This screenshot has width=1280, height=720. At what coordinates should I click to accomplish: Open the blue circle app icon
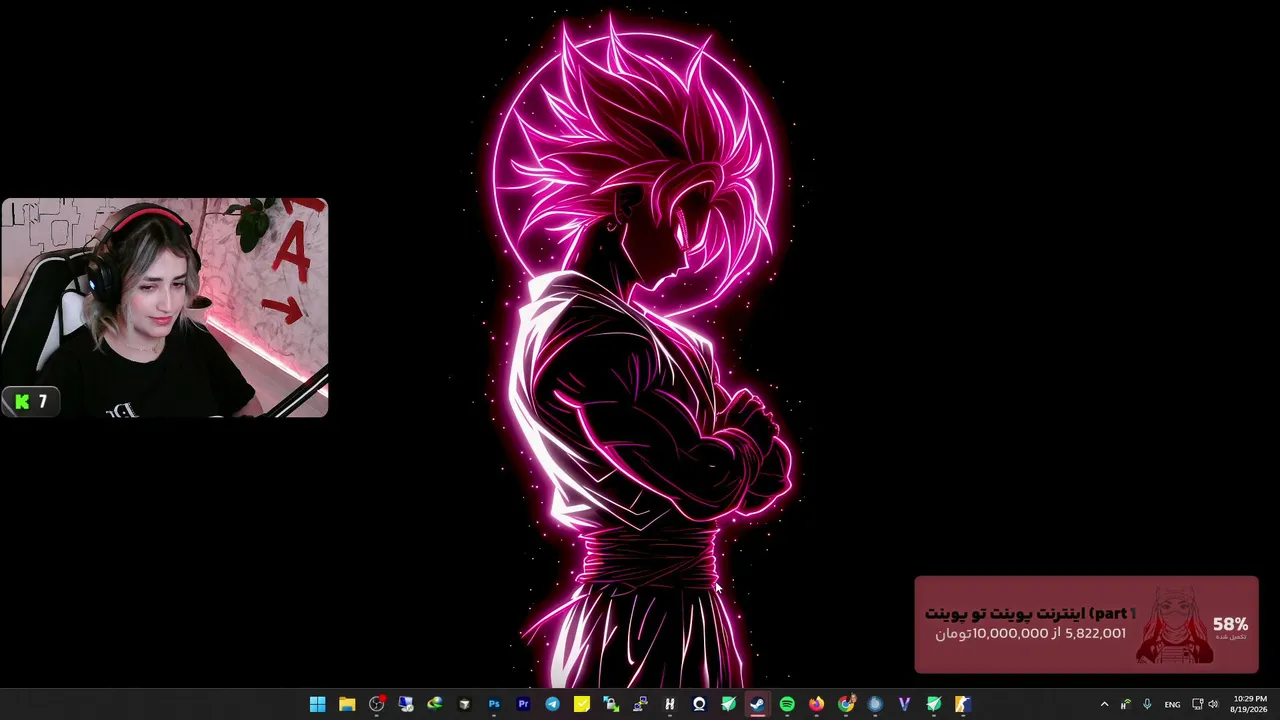[875, 704]
